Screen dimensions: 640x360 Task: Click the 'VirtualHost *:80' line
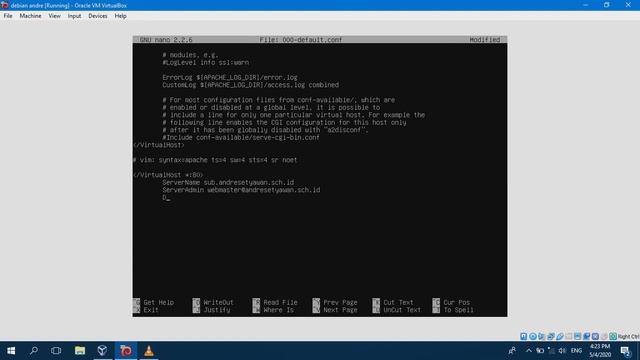168,175
